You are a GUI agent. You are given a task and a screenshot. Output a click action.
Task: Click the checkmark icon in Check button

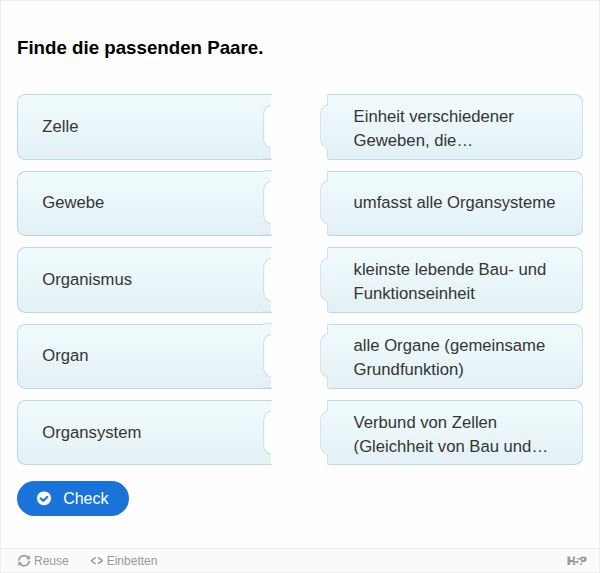click(44, 498)
